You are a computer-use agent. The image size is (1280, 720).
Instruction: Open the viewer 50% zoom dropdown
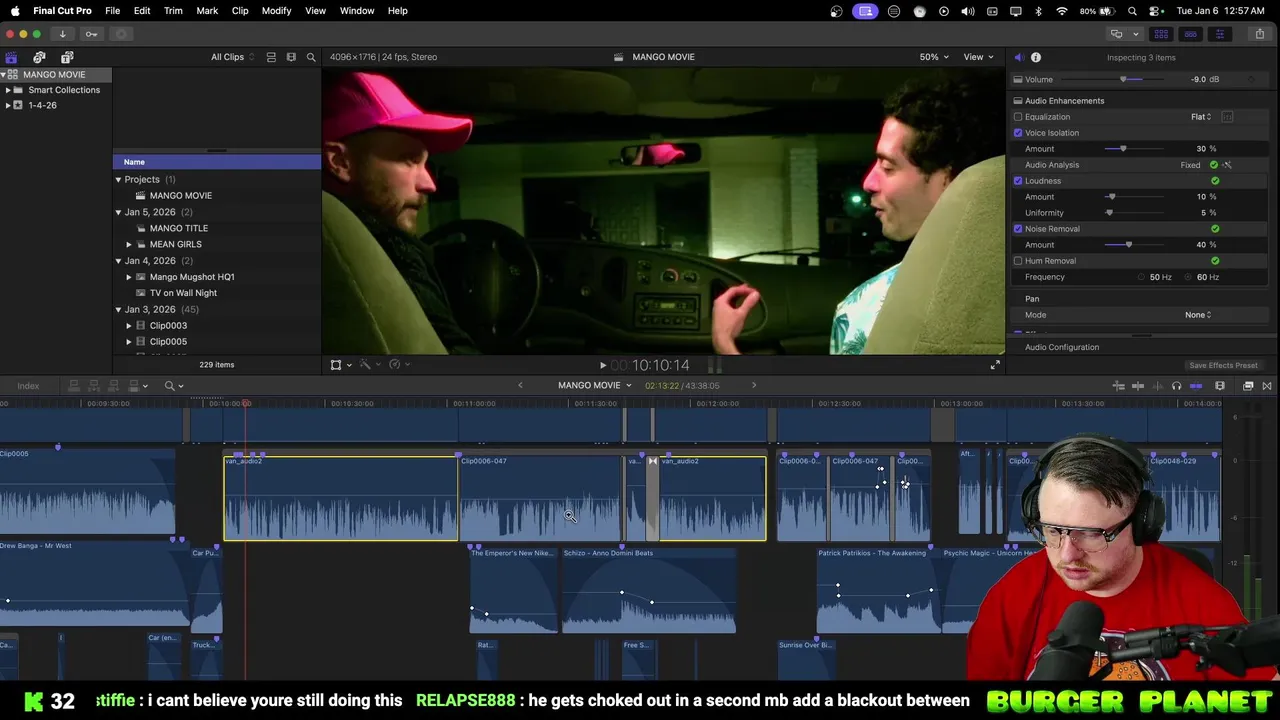[x=934, y=57]
